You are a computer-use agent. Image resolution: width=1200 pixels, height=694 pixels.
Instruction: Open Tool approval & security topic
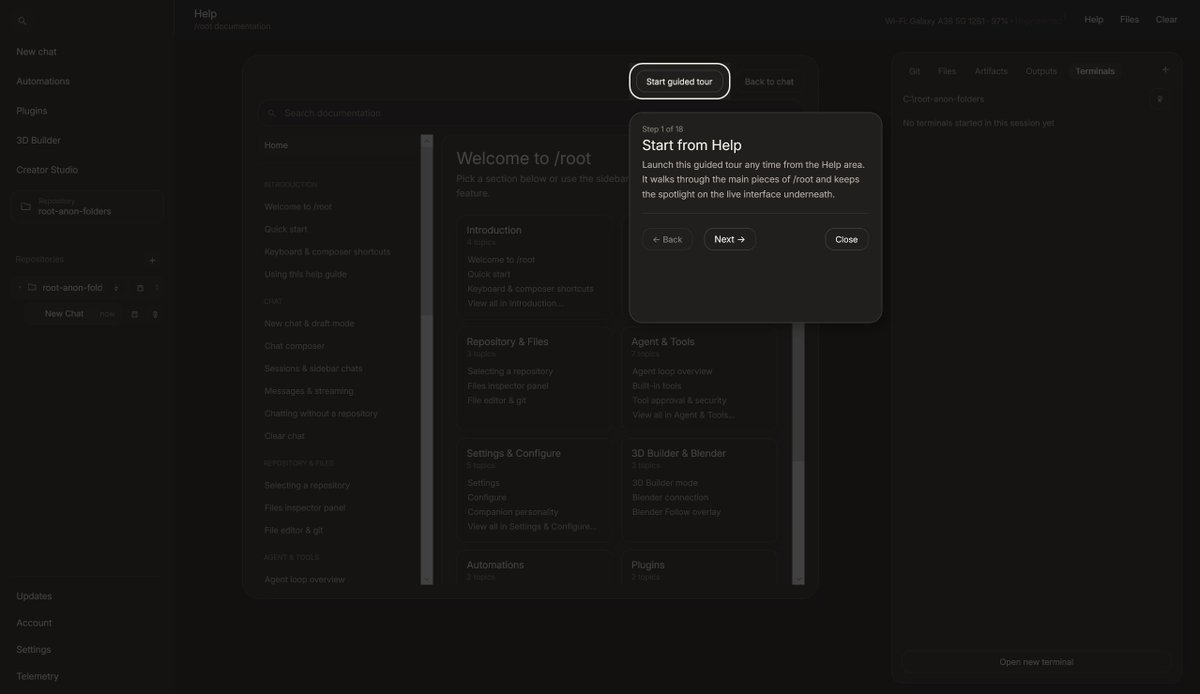click(679, 400)
